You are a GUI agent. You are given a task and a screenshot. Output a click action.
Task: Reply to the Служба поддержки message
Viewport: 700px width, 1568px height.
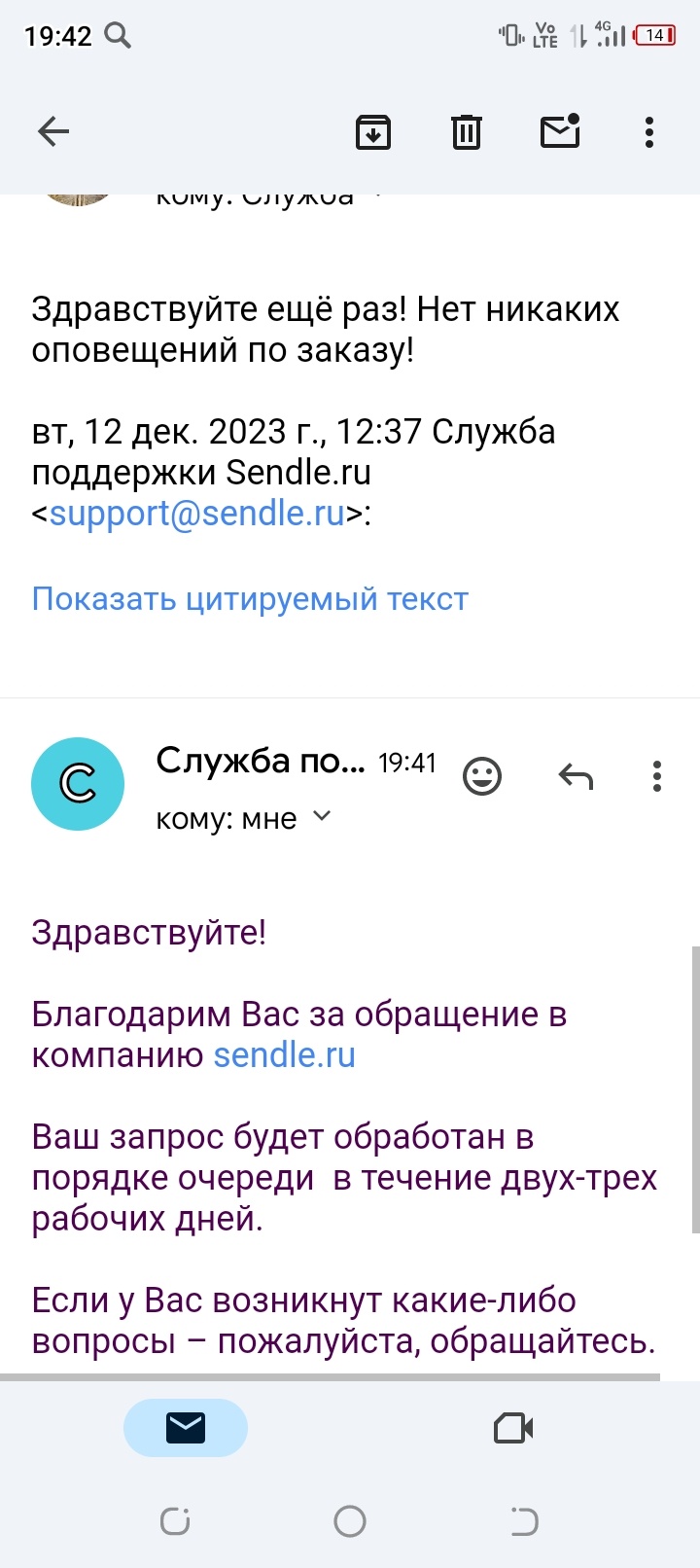pos(576,776)
